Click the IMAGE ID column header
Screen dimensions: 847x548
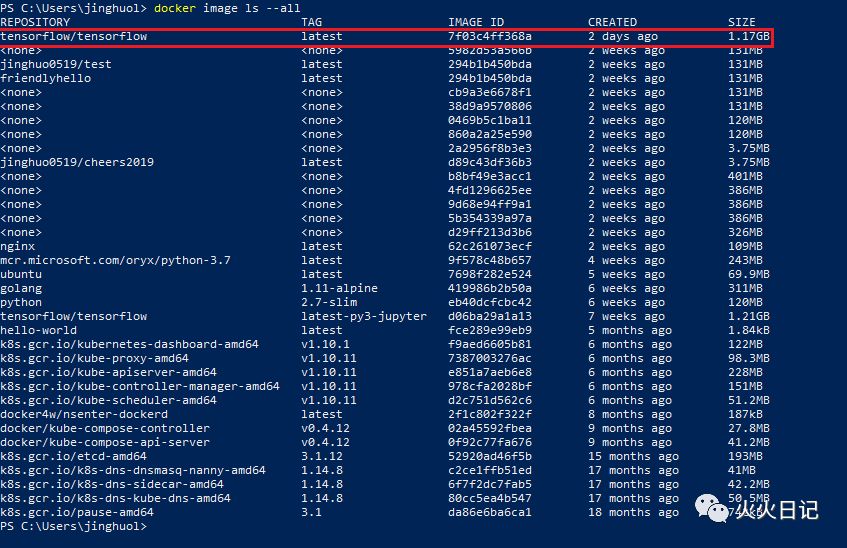[x=476, y=22]
